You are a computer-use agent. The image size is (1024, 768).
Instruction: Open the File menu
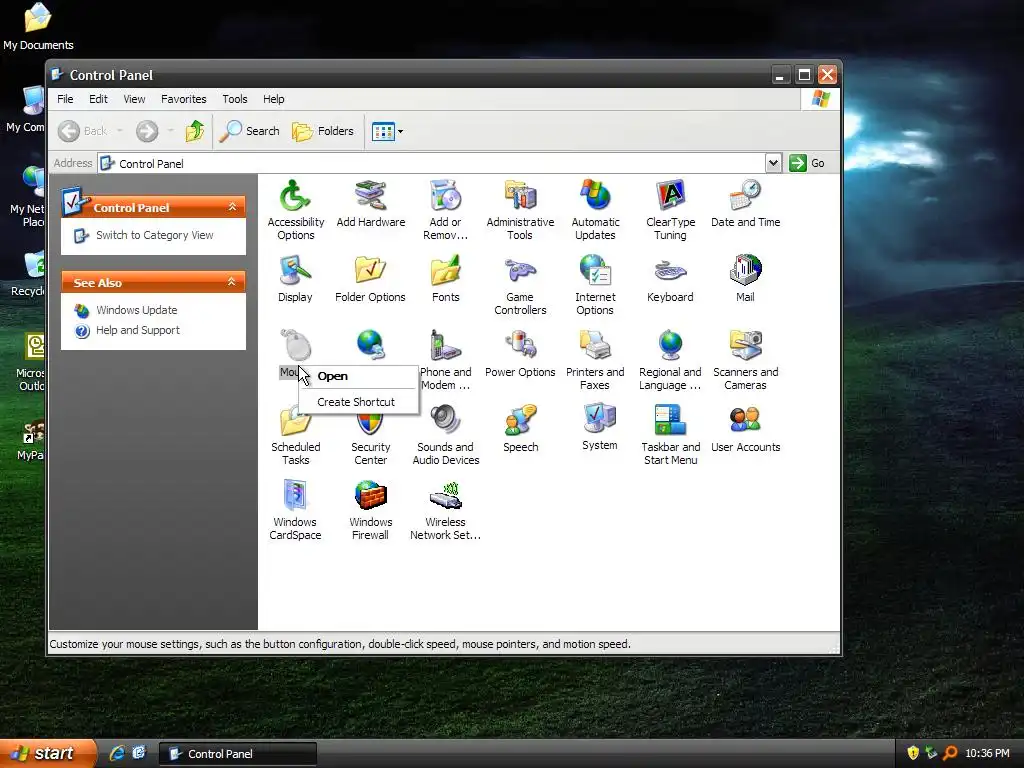[x=65, y=99]
